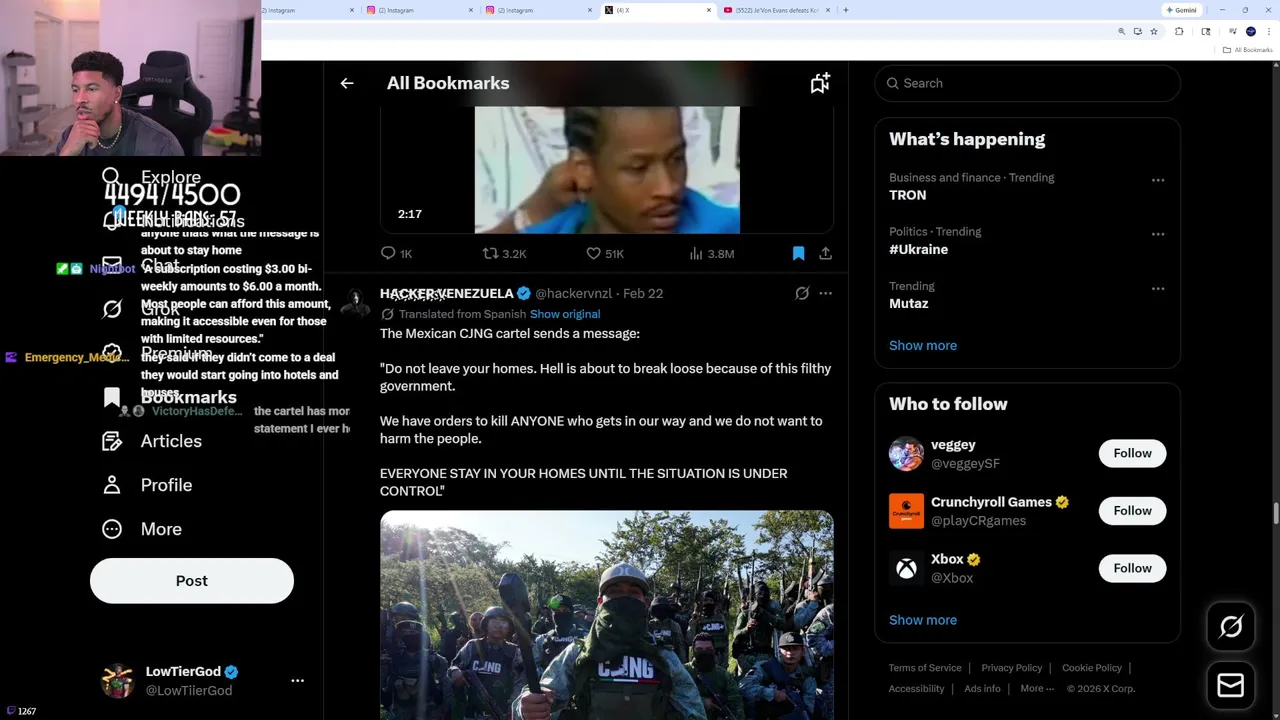Open the #Ukraine trend options menu
The image size is (1280, 720).
(1158, 234)
